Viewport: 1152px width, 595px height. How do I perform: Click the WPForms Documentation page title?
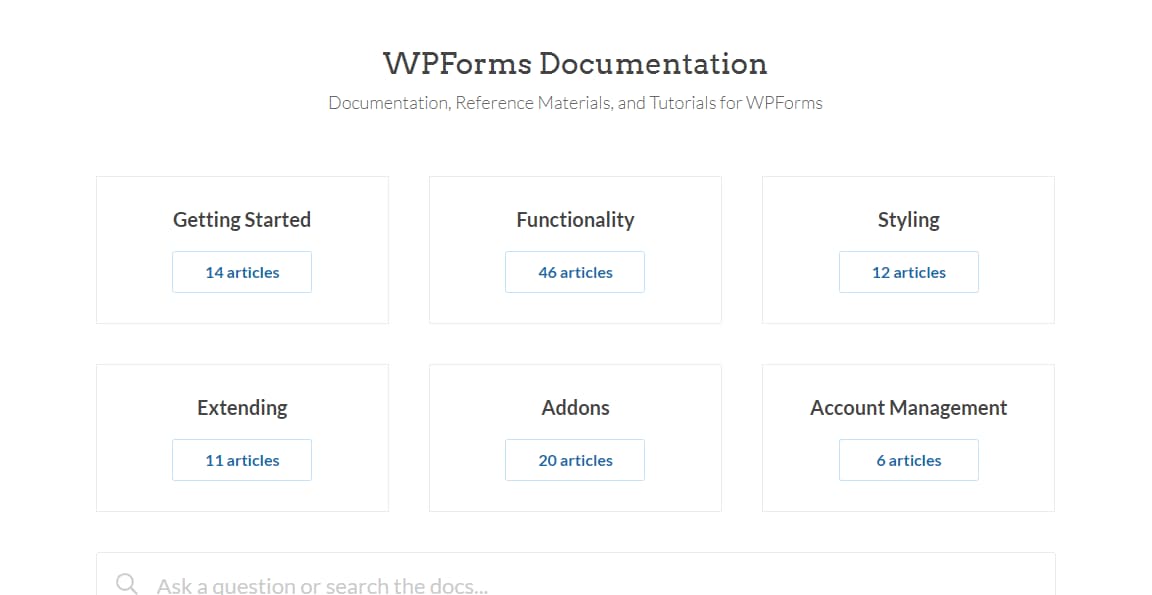575,63
